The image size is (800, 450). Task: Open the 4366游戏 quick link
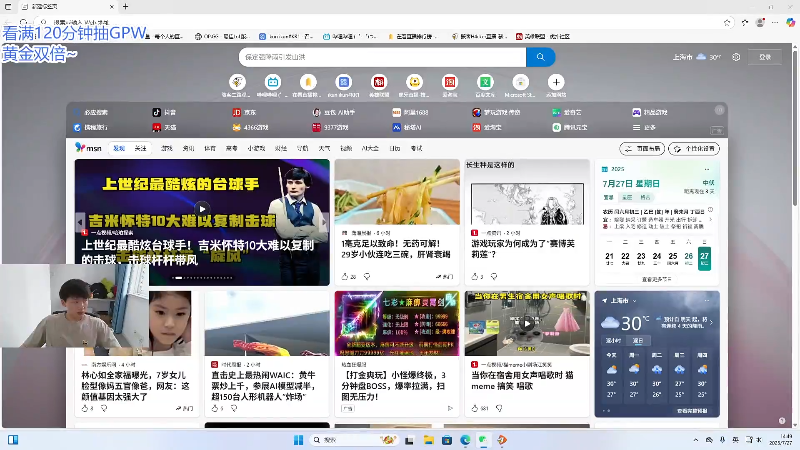251,128
